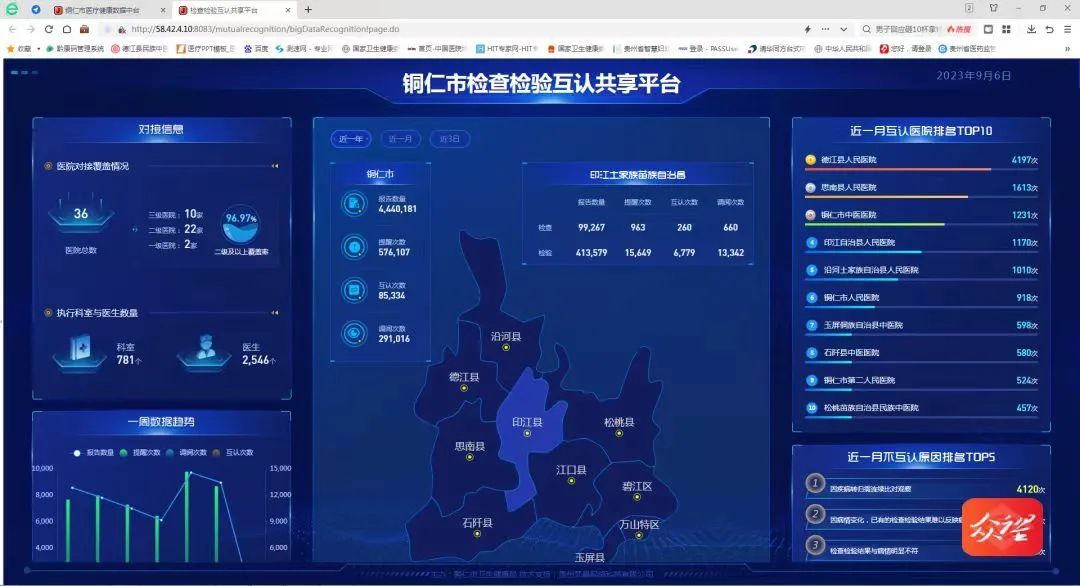Click the browser back arrow

(x=12, y=29)
